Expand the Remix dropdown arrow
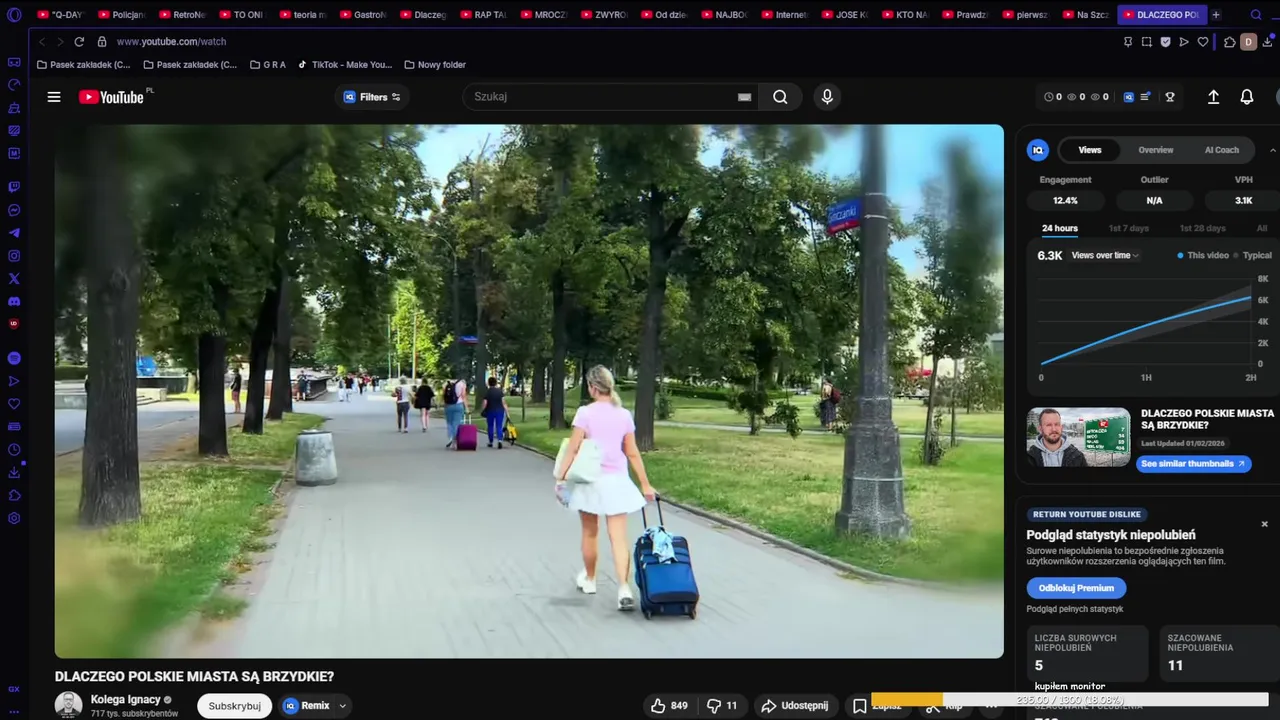Image resolution: width=1280 pixels, height=720 pixels. tap(342, 706)
